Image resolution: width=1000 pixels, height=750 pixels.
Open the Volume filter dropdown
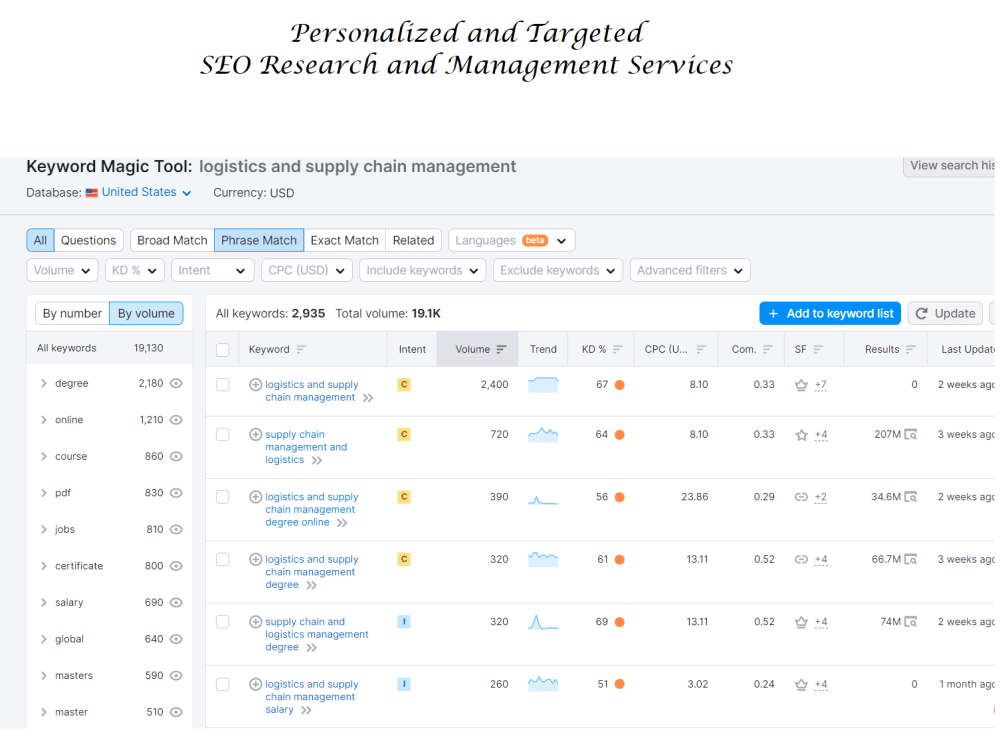pyautogui.click(x=62, y=270)
